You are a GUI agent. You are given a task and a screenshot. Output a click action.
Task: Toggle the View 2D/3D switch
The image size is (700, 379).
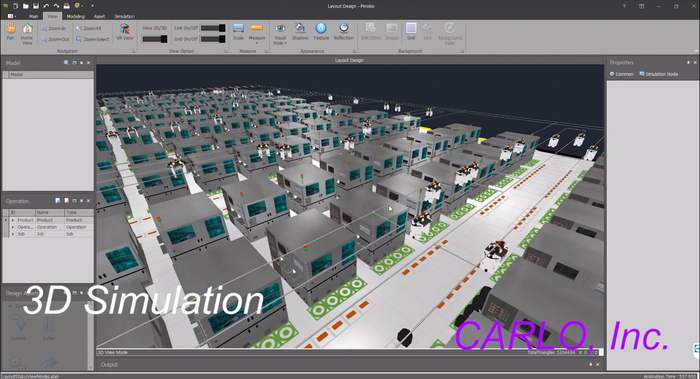click(x=154, y=39)
